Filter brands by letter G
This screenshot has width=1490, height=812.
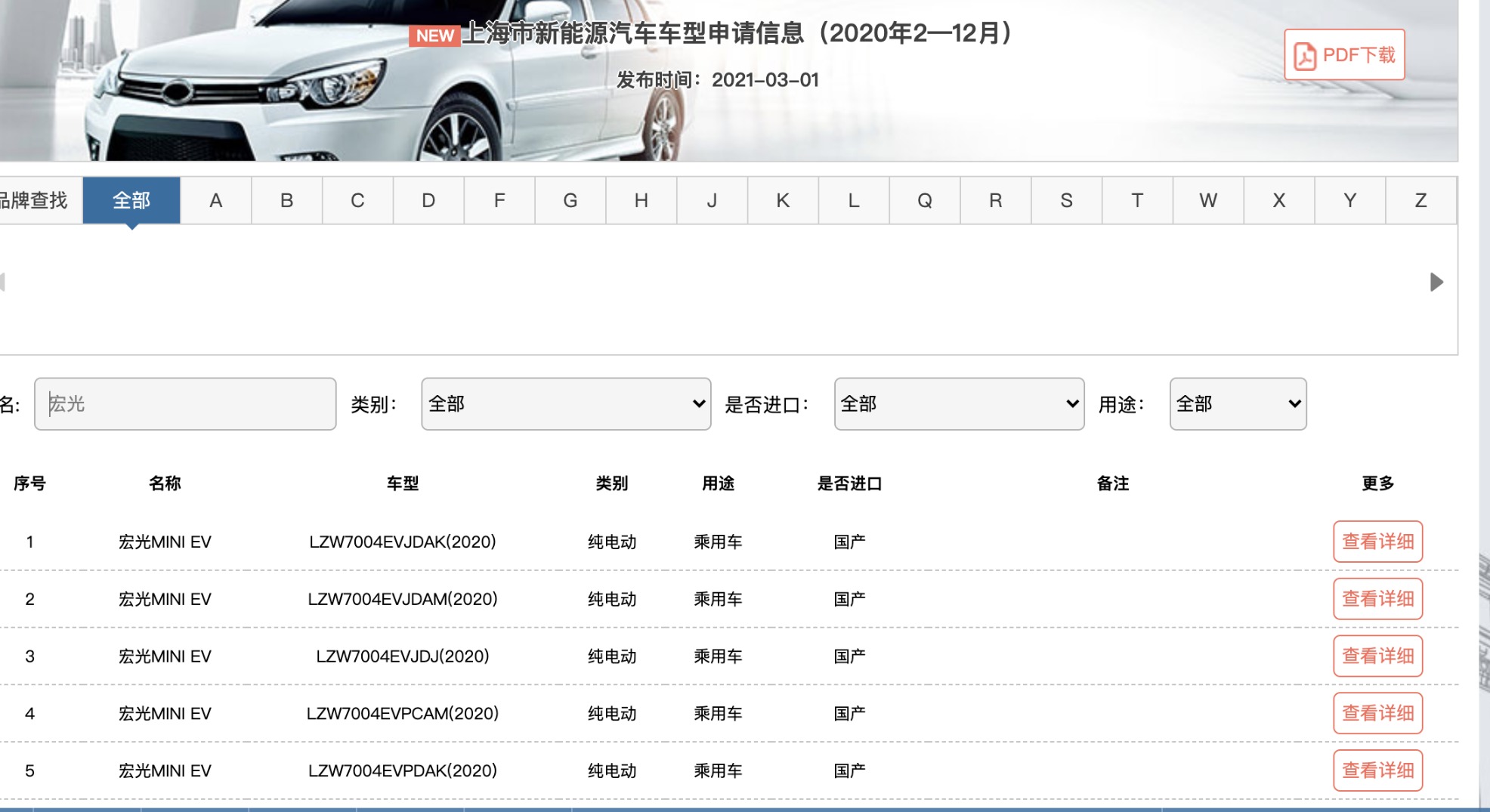tap(570, 200)
